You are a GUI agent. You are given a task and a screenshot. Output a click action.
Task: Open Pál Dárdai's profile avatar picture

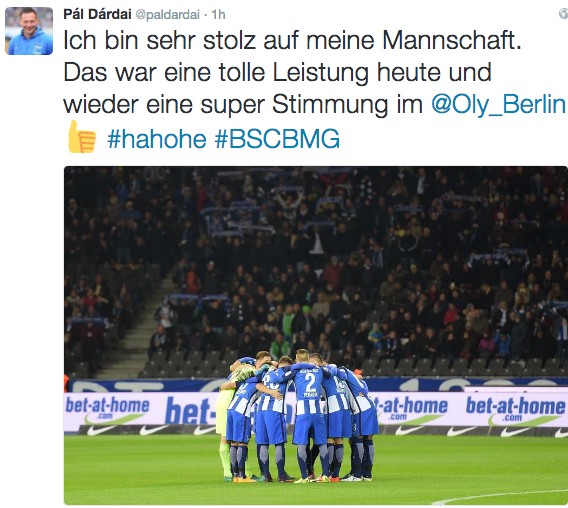click(29, 31)
